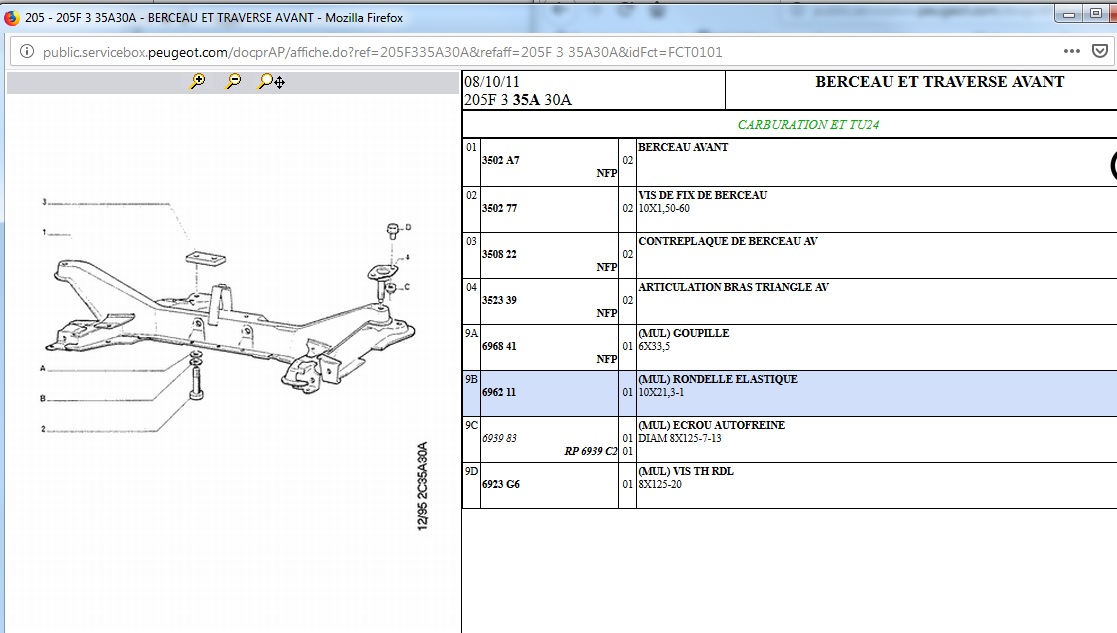Select the zoom and pan magnifier tool
This screenshot has width=1117, height=633.
(271, 81)
